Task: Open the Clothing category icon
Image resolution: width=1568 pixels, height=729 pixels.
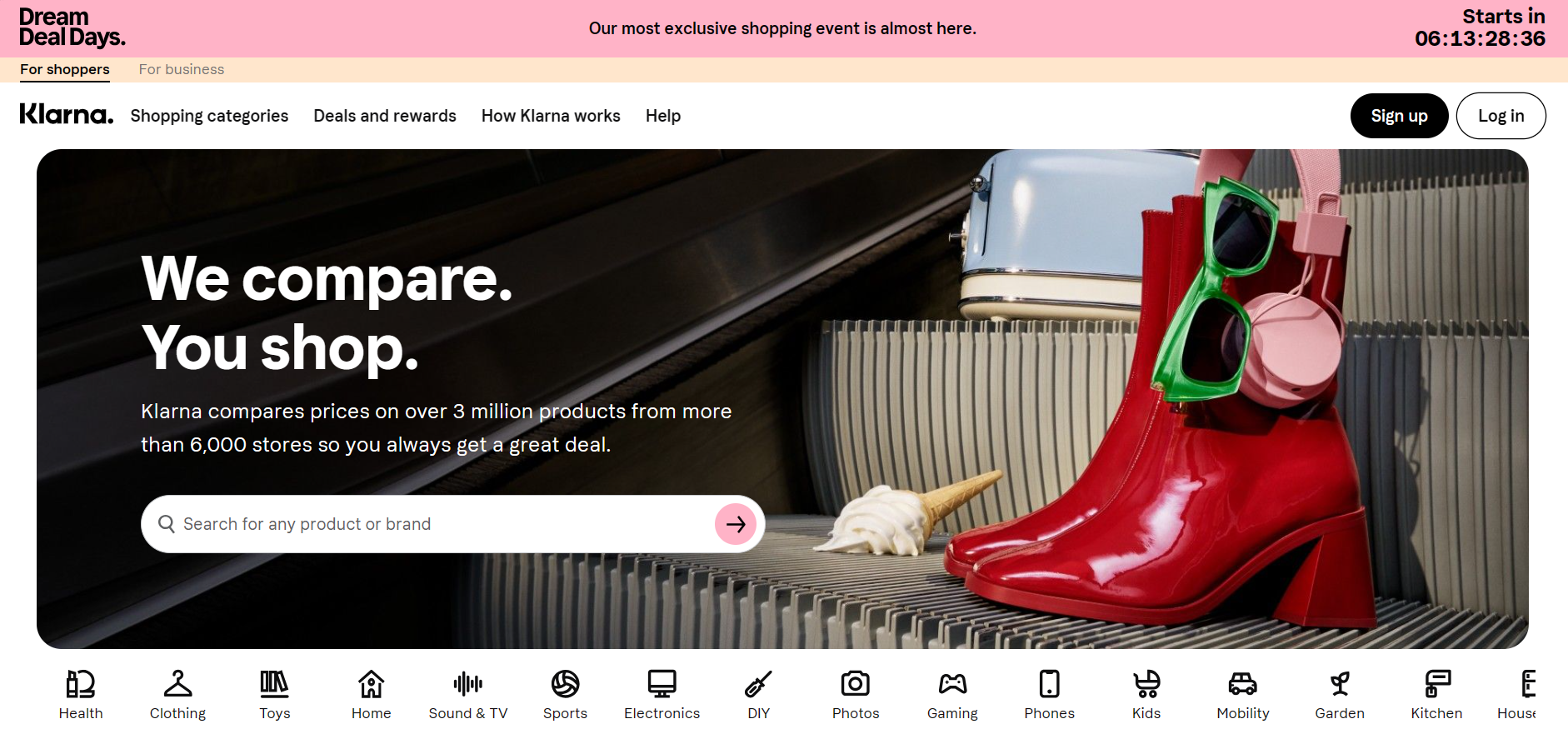Action: coord(177,684)
